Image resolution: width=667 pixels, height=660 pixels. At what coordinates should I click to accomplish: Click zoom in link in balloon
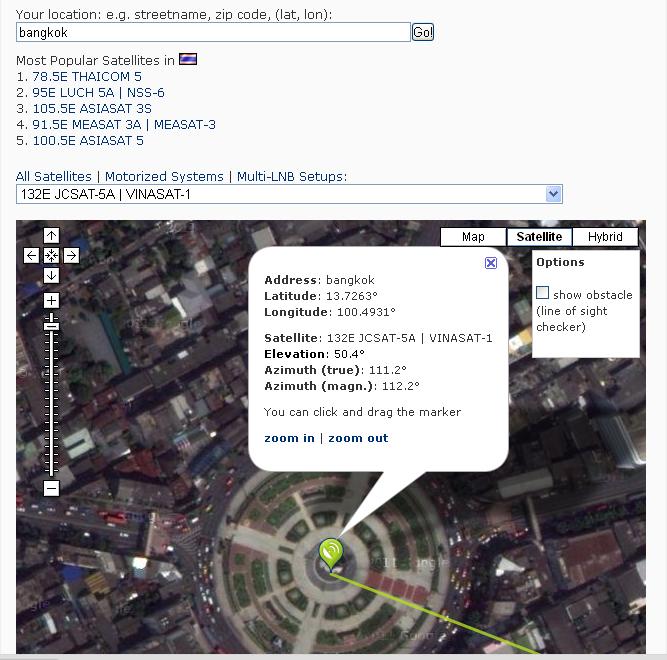(x=289, y=438)
